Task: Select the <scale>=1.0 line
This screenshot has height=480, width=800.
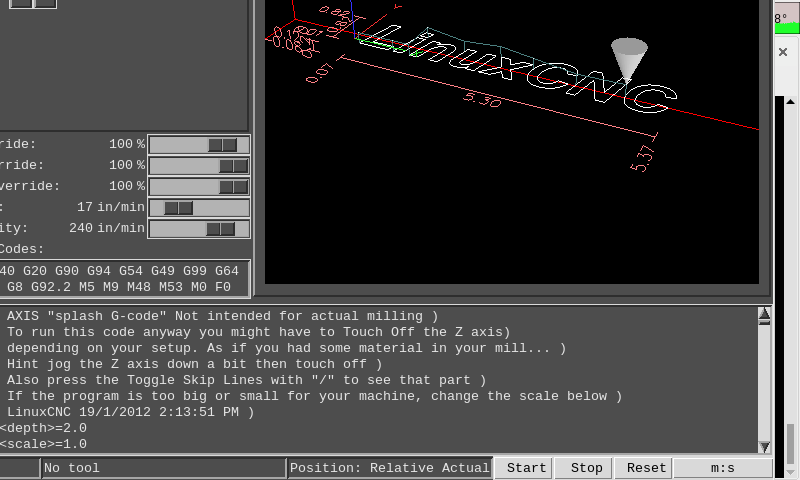Action: tap(43, 444)
